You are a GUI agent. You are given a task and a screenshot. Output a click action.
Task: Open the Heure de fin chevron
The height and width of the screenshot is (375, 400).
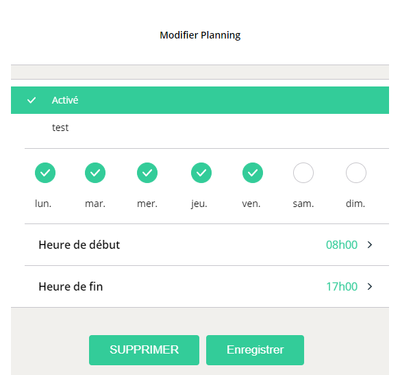[x=370, y=286]
